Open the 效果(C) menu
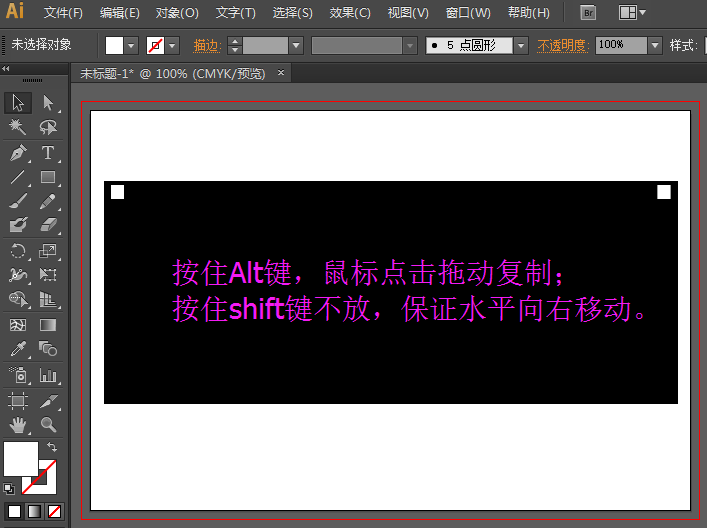Viewport: 707px width, 528px height. click(x=350, y=13)
